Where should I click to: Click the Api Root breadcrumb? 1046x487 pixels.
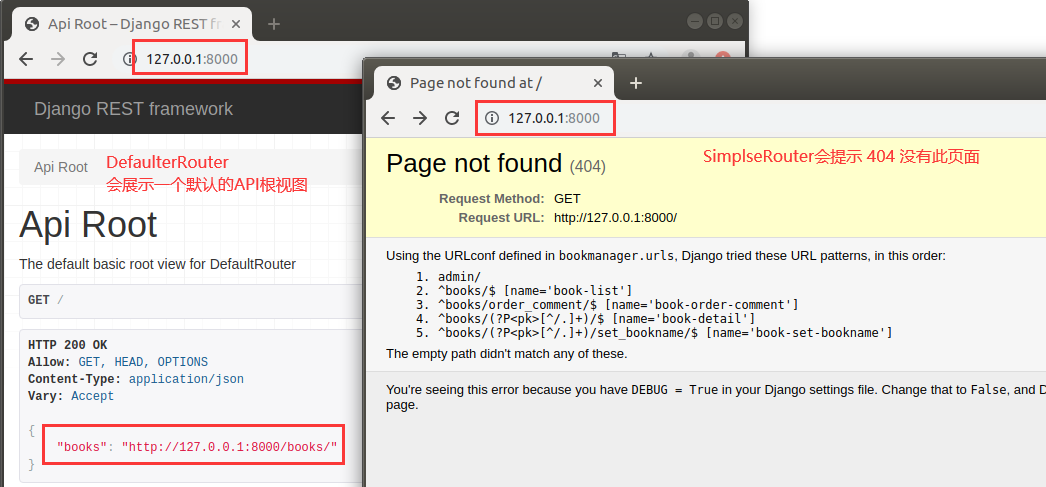61,167
